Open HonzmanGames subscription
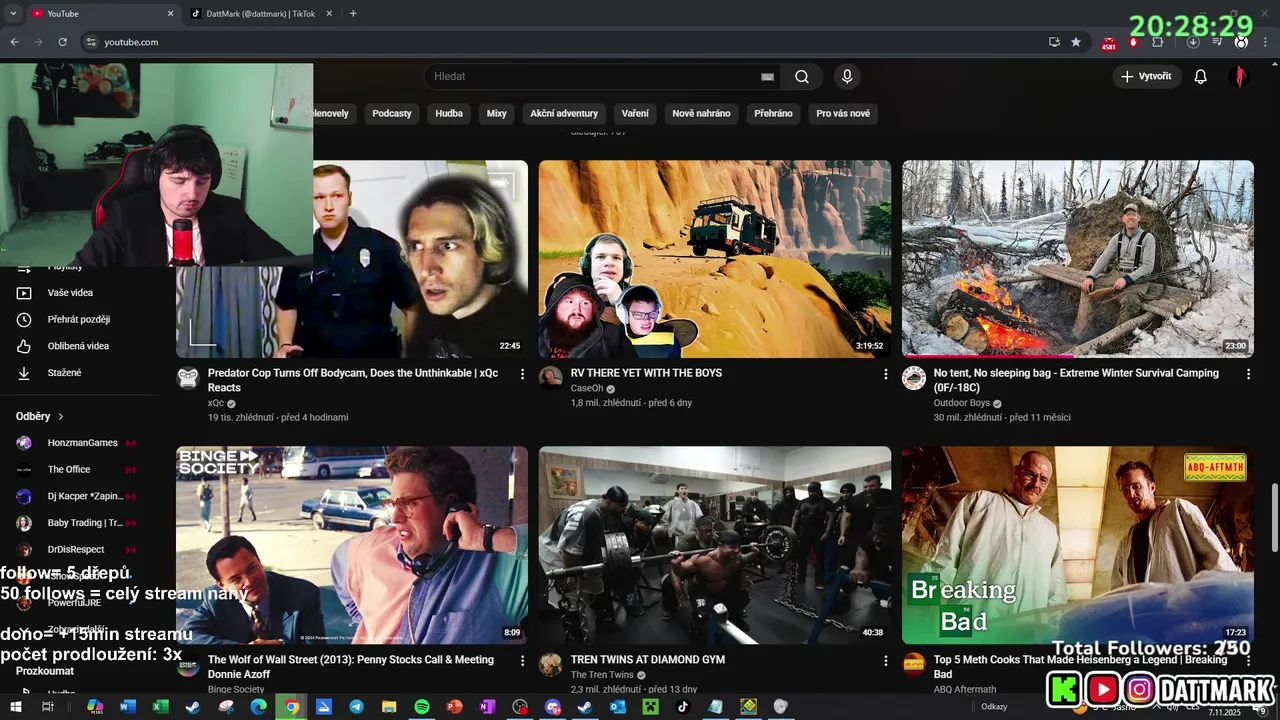 [x=76, y=443]
